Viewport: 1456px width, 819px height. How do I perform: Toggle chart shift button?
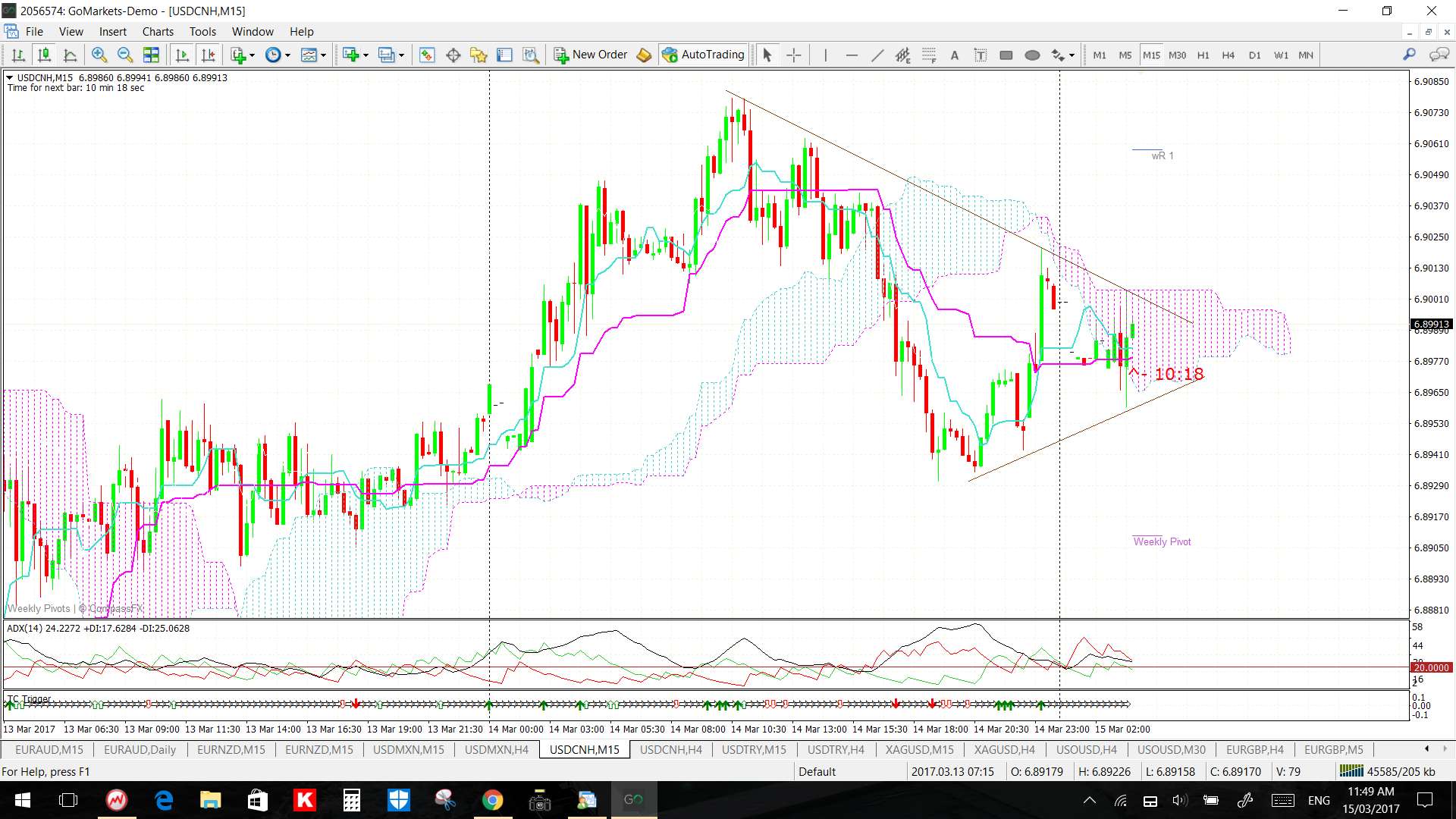(208, 55)
